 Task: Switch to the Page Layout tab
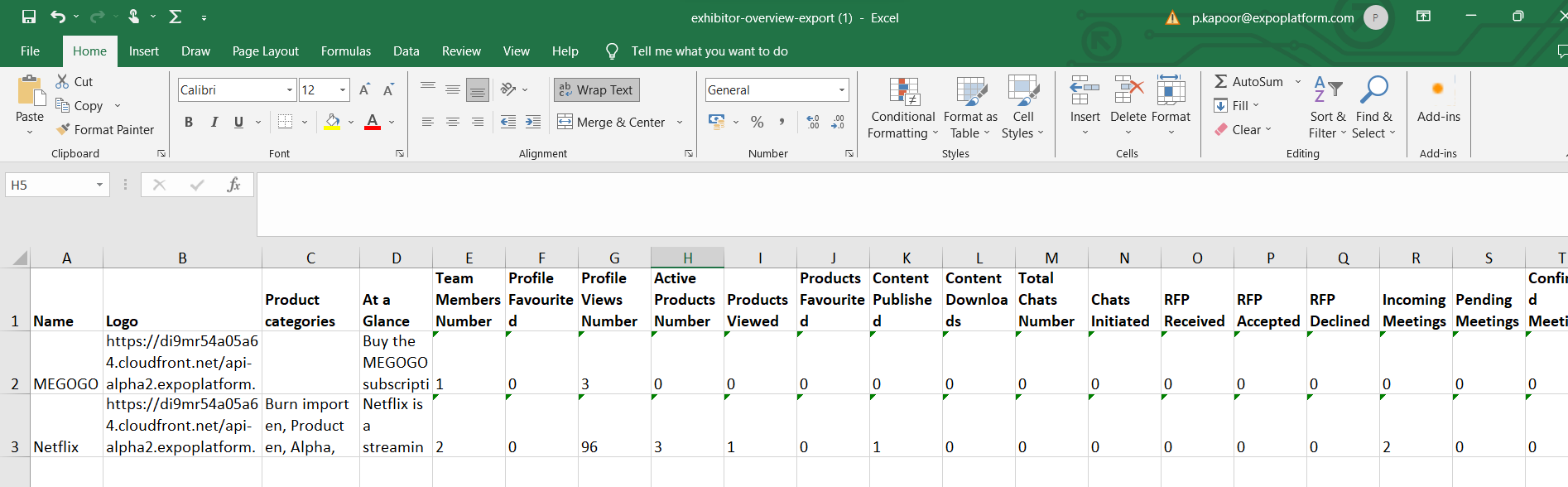click(265, 51)
